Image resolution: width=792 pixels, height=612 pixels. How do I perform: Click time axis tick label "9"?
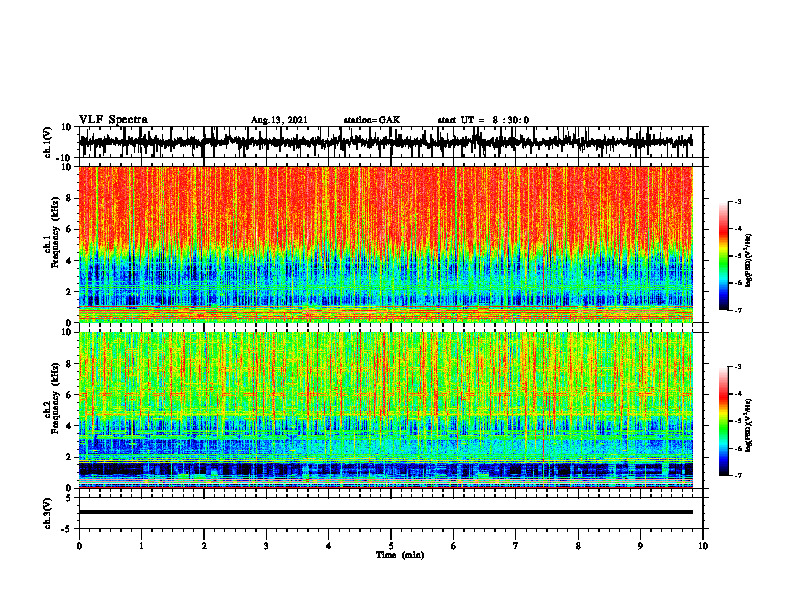pyautogui.click(x=640, y=546)
